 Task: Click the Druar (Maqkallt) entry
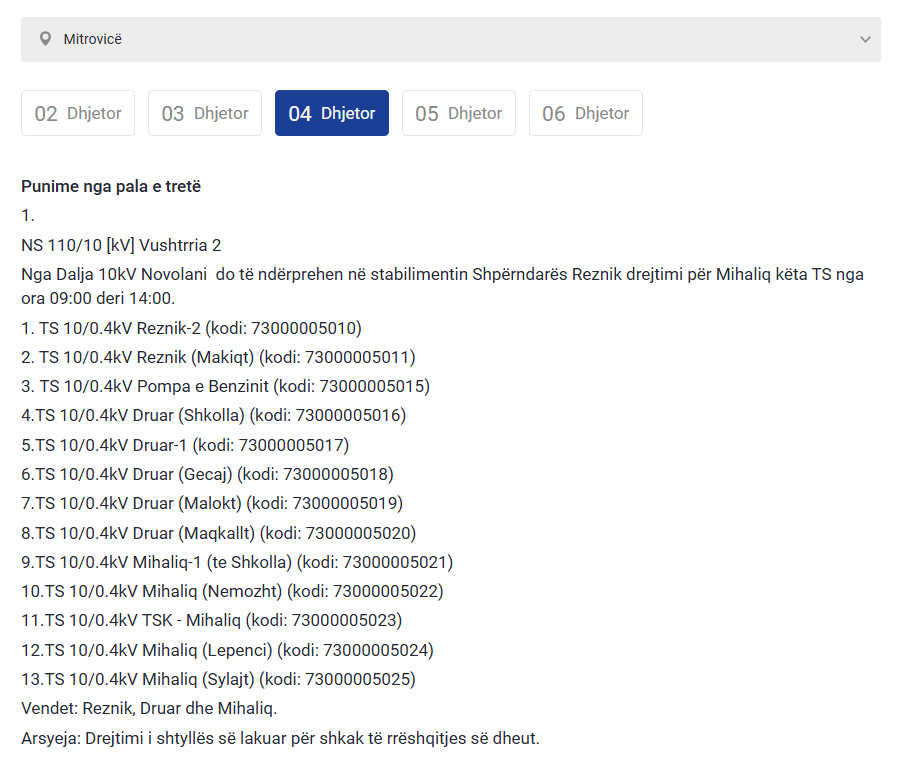coord(218,533)
